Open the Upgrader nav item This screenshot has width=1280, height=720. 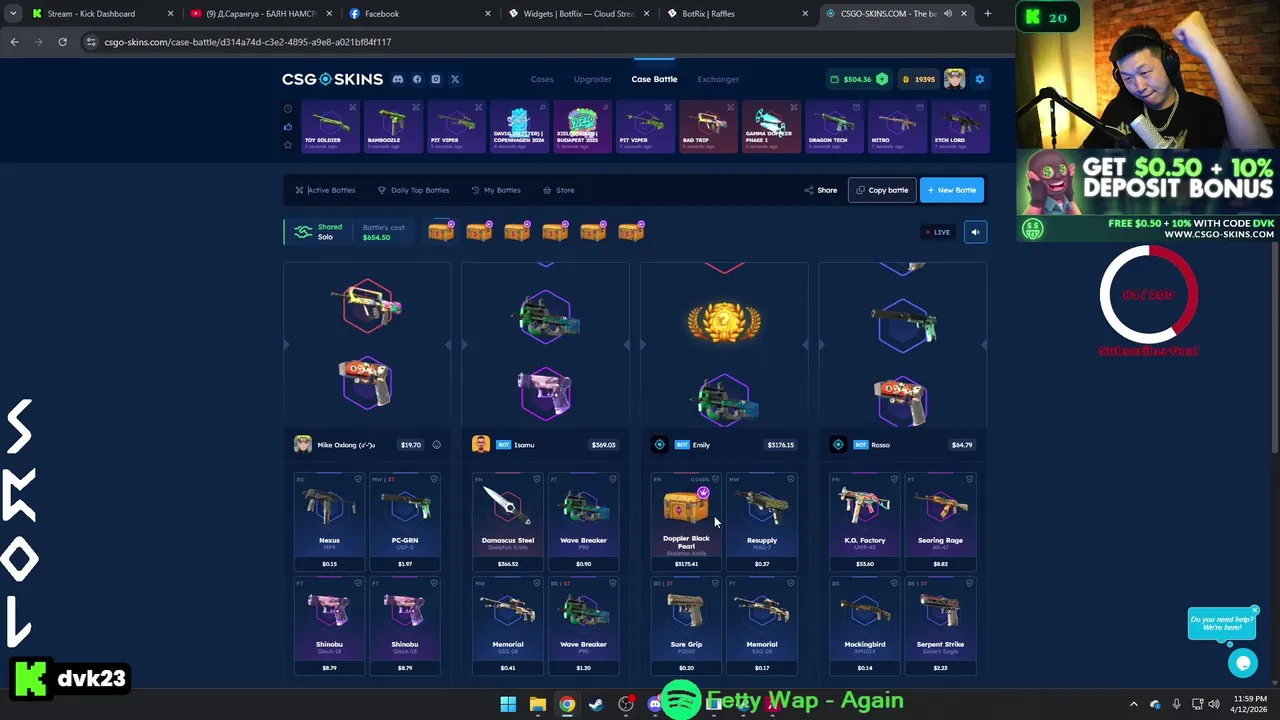592,79
